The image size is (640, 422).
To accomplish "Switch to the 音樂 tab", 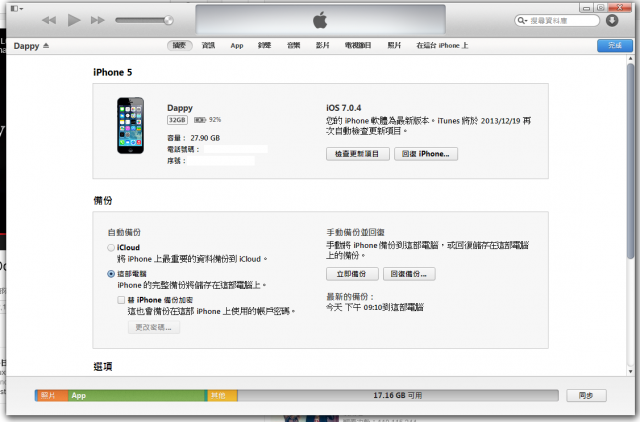I will [293, 45].
